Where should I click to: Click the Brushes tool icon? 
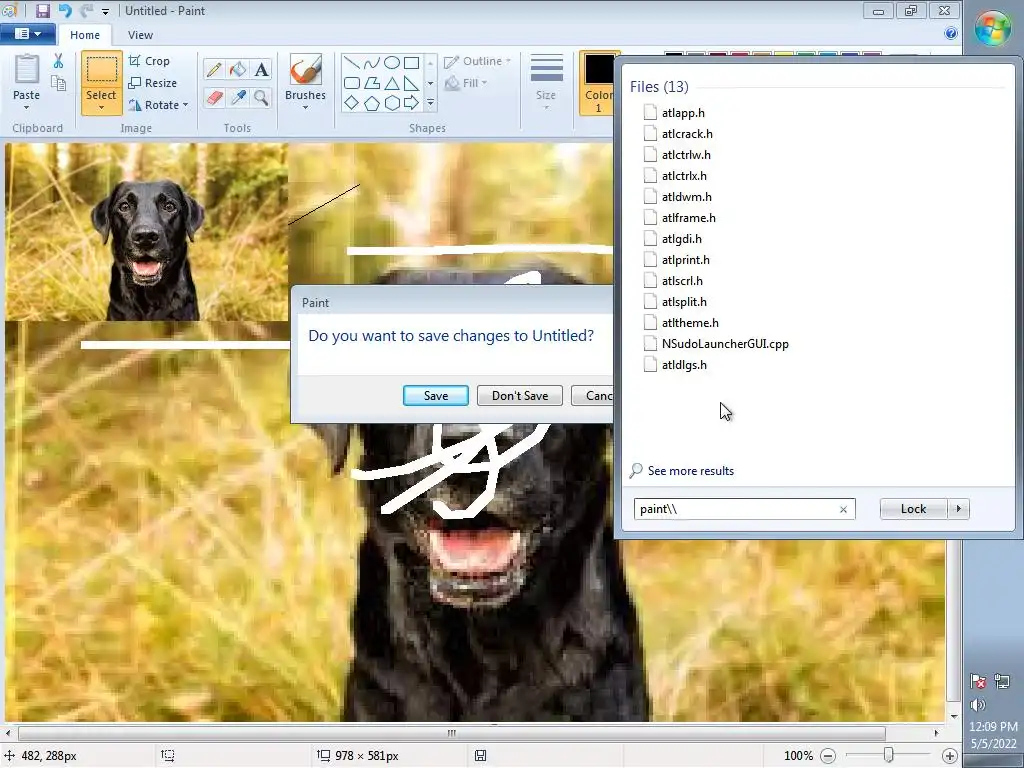point(306,70)
